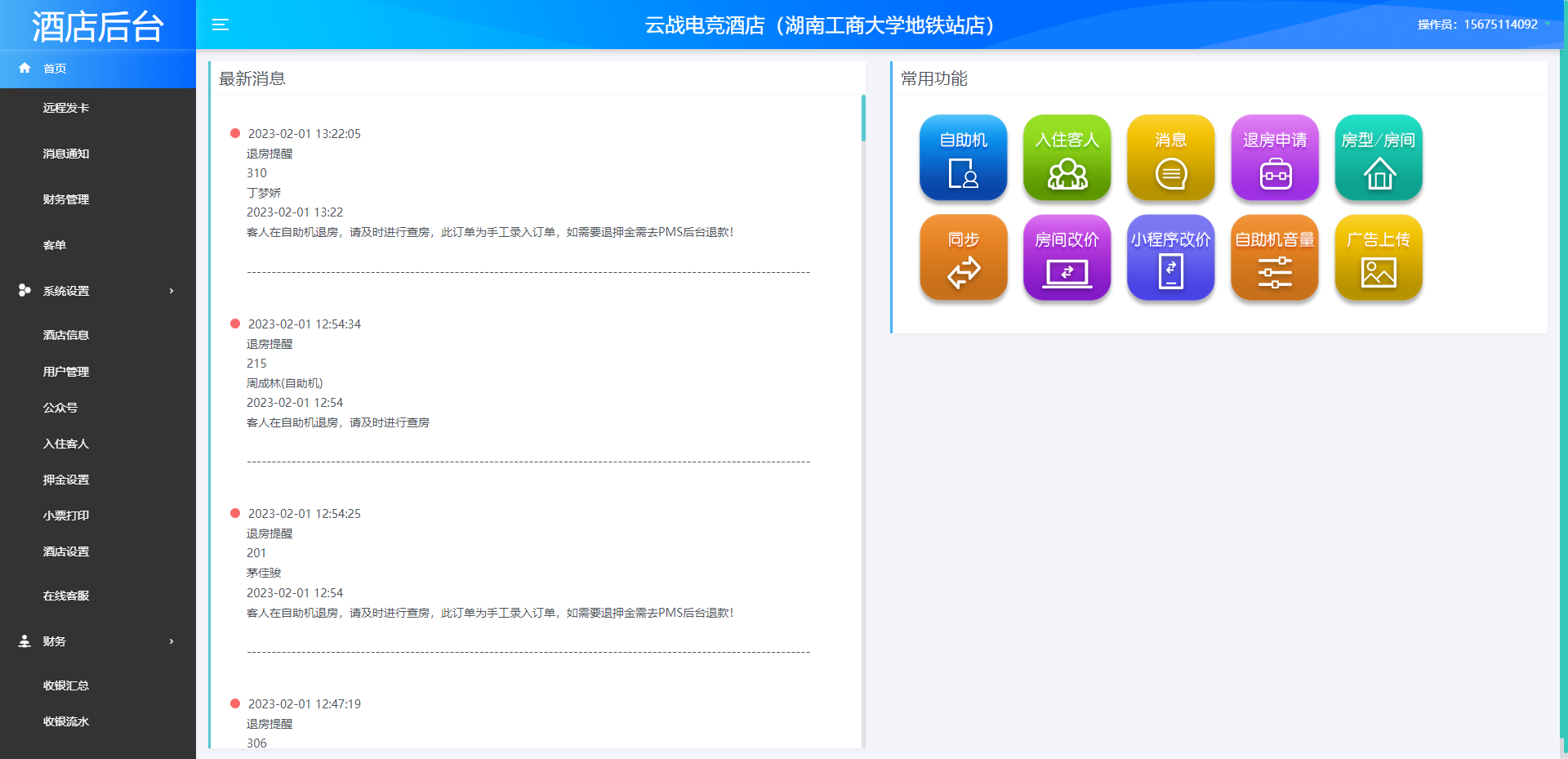
Task: Click room number 310 in the first message
Action: 256,173
